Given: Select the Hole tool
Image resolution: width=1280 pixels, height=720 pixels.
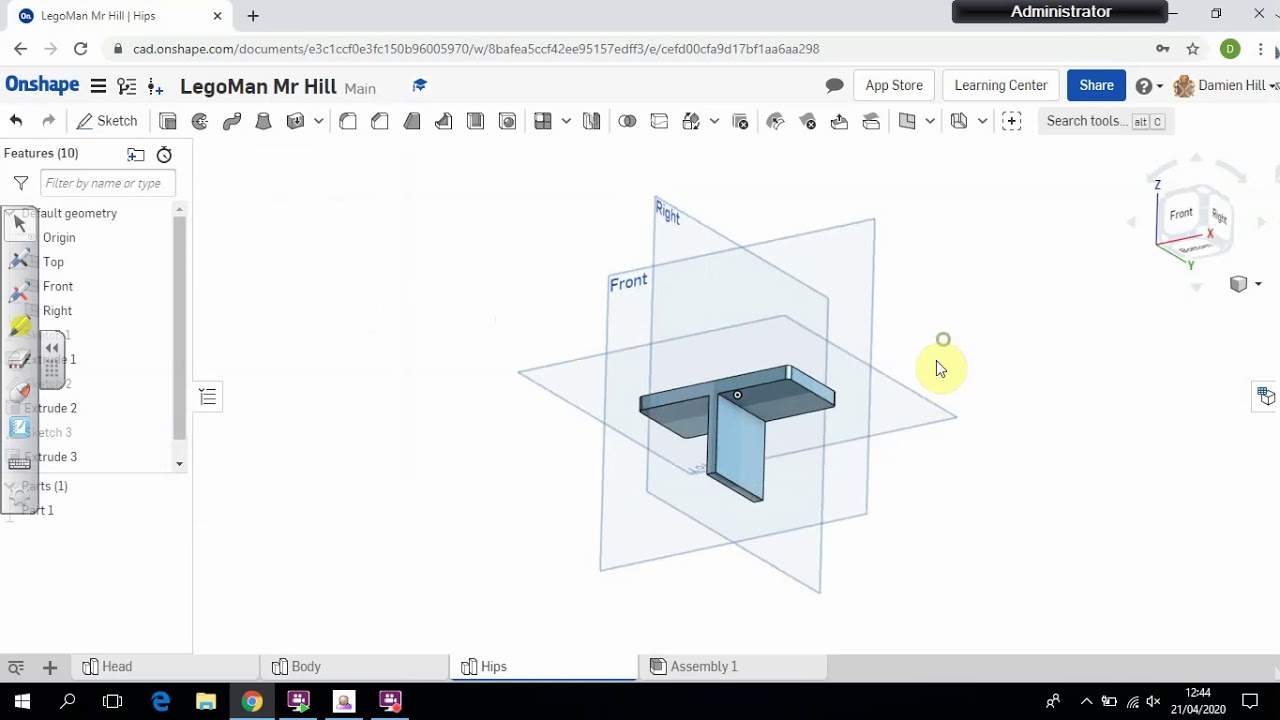Looking at the screenshot, I should pyautogui.click(x=508, y=121).
